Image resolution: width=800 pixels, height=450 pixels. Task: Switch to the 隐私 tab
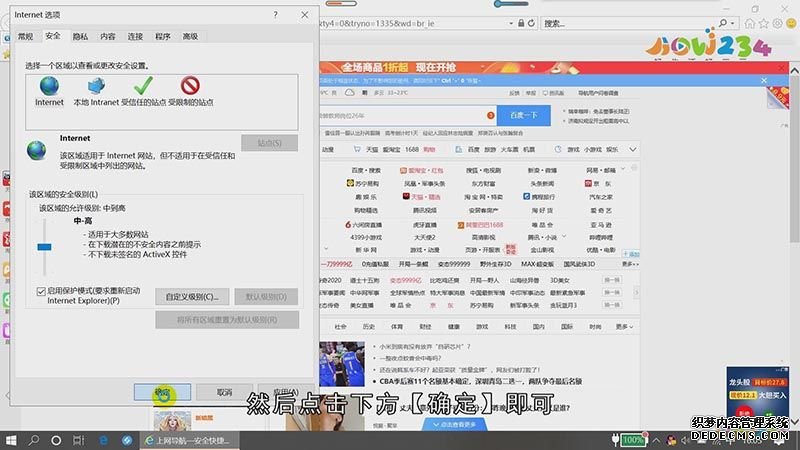pos(80,36)
